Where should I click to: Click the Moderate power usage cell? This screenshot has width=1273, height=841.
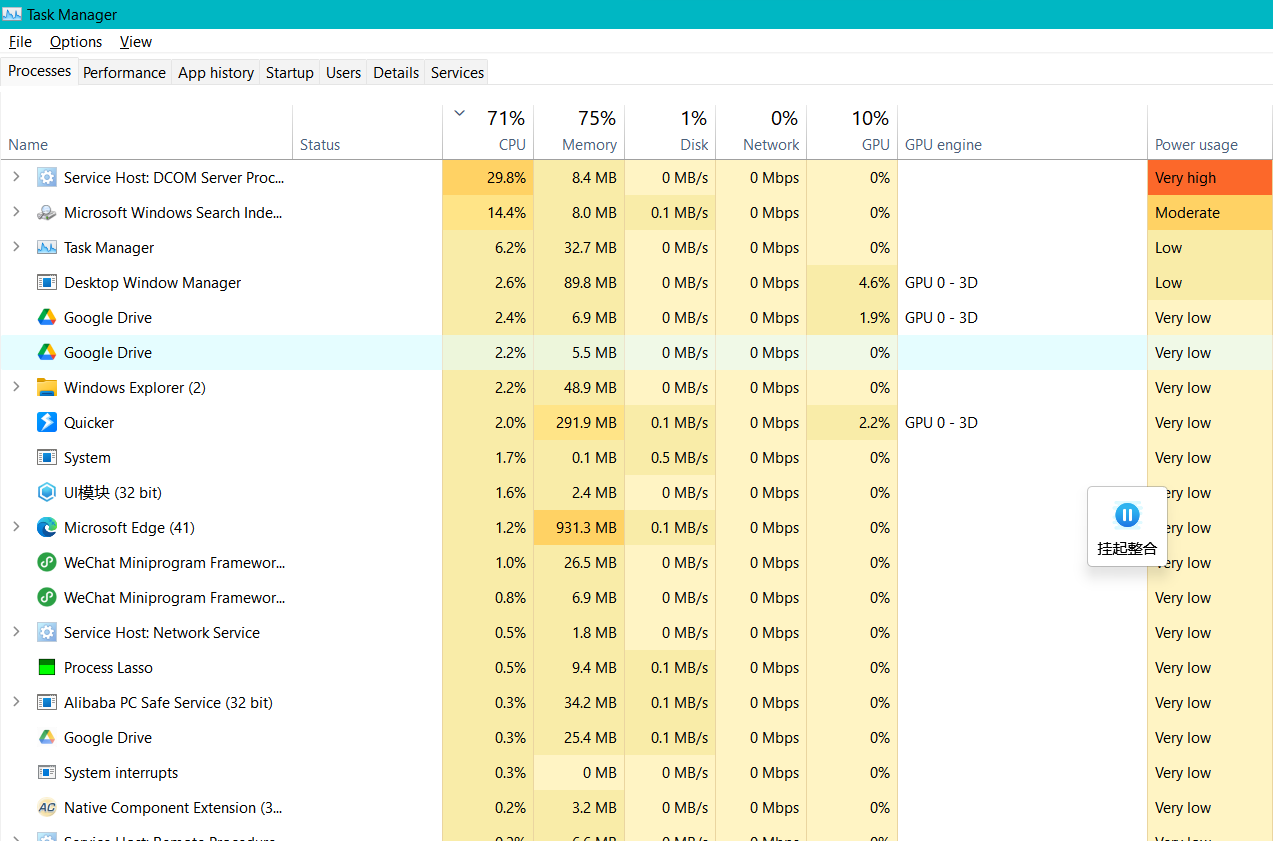(1210, 213)
